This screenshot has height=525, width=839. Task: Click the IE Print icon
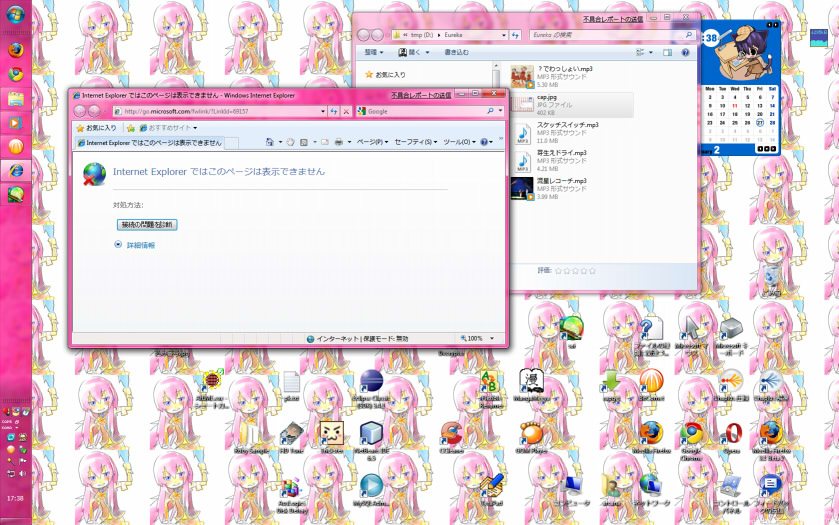tap(339, 142)
